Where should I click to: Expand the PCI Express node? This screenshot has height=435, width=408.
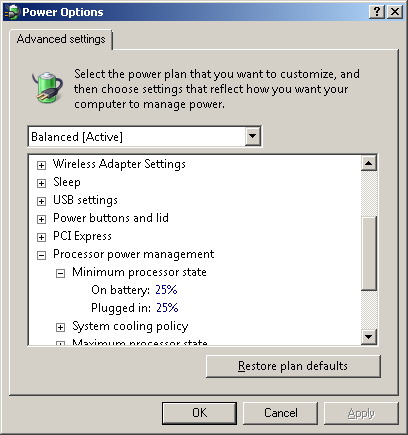coord(41,237)
